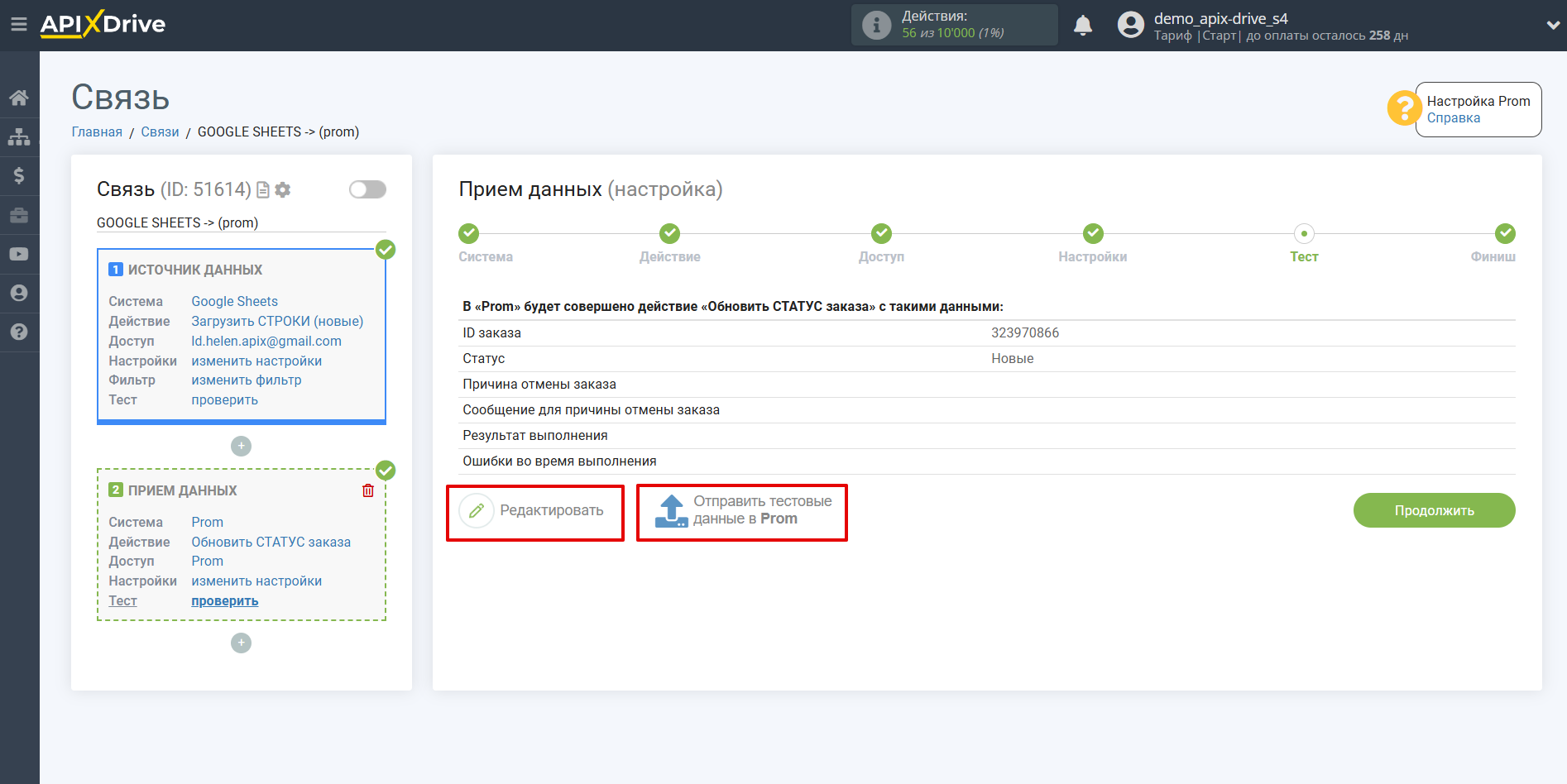Add step below ПРИЕМ ДАННЫХ block

241,643
